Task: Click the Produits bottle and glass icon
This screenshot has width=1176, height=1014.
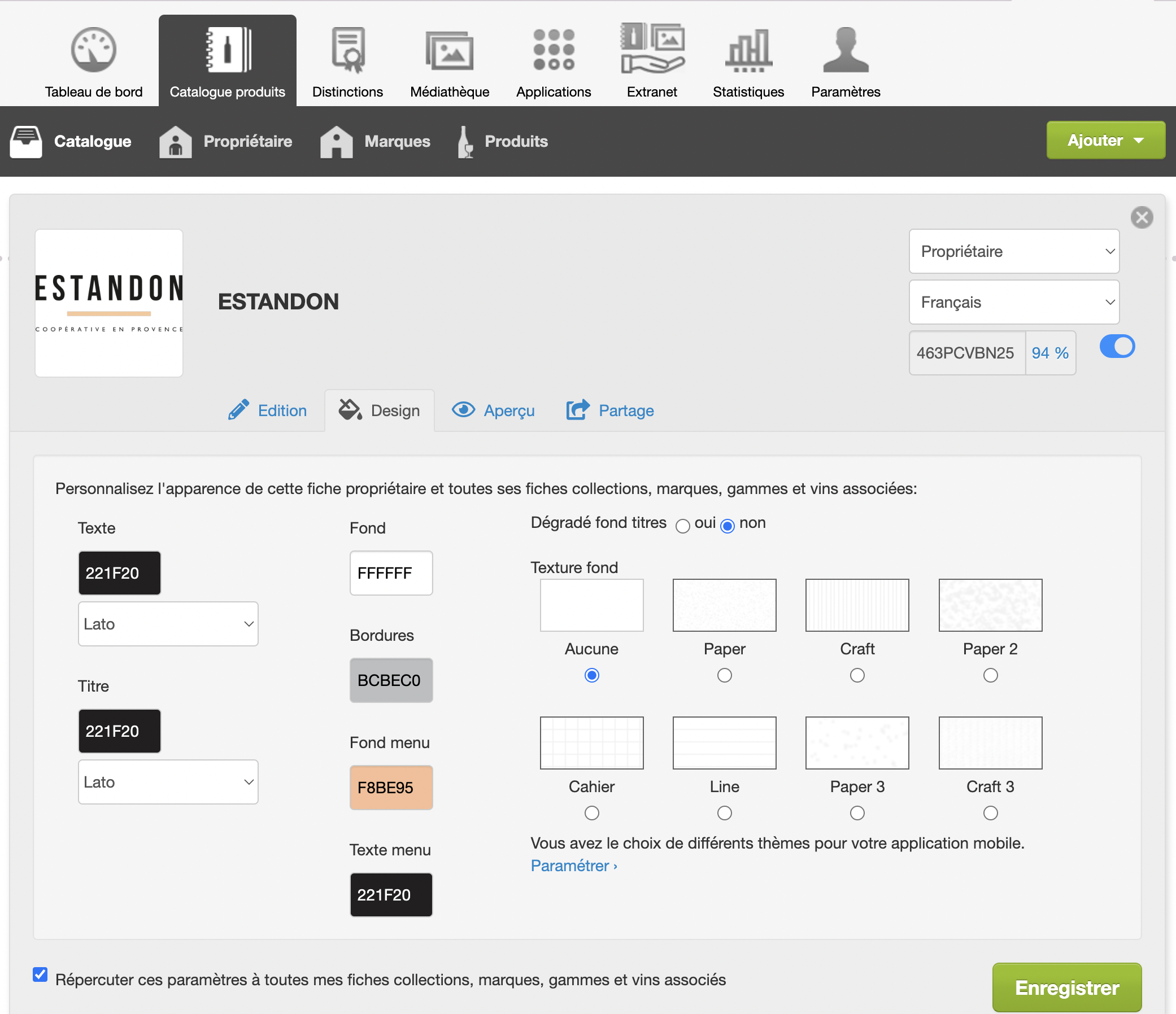Action: click(x=465, y=141)
